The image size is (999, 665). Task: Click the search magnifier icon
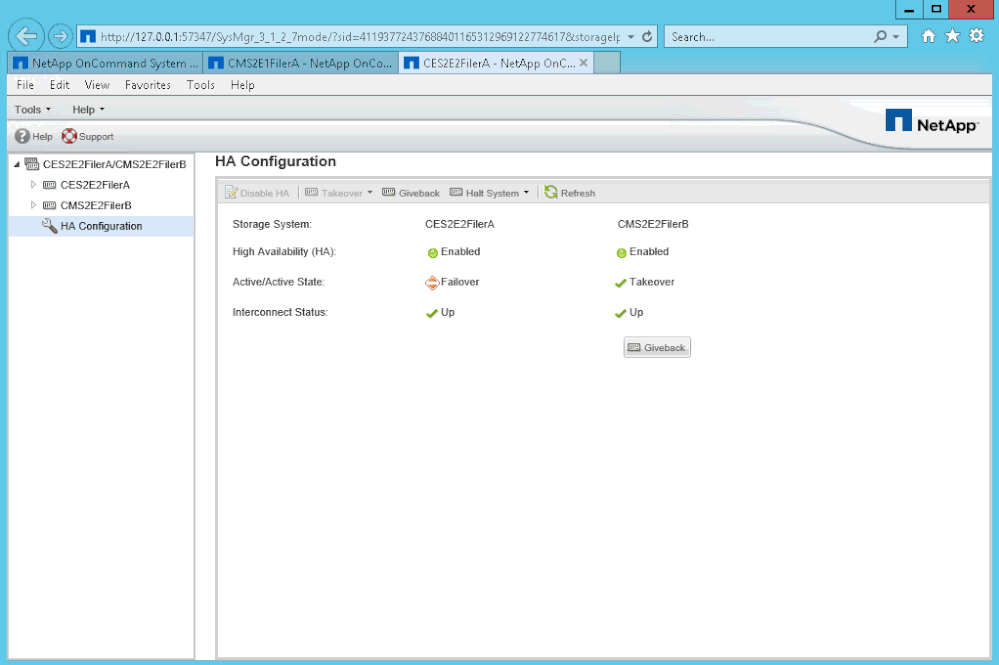coord(880,37)
